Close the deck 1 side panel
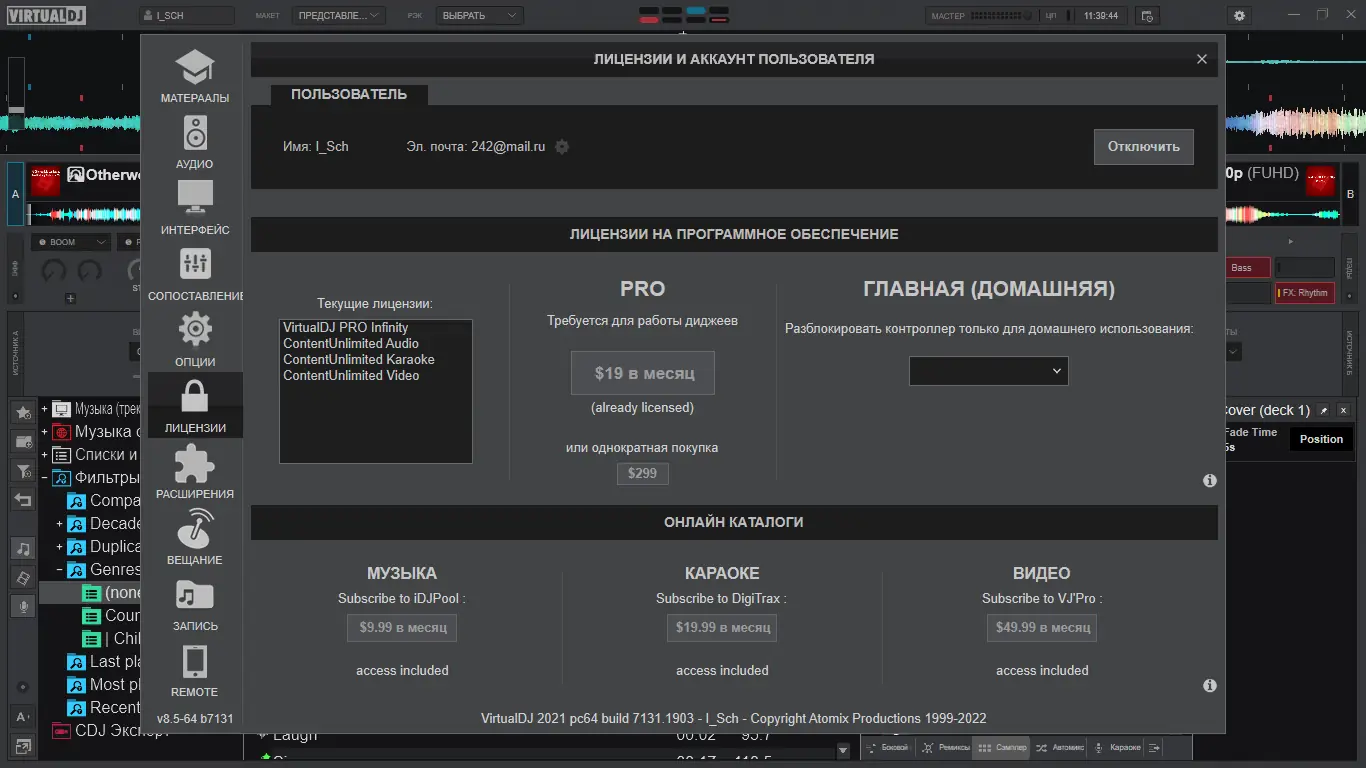Image resolution: width=1366 pixels, height=768 pixels. tap(1343, 410)
